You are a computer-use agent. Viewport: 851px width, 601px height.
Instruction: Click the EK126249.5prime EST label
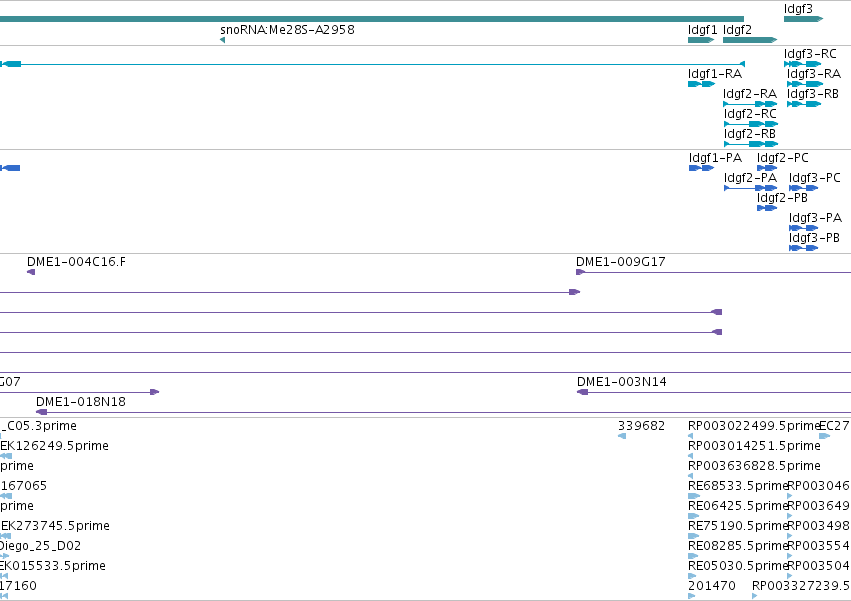coord(54,446)
